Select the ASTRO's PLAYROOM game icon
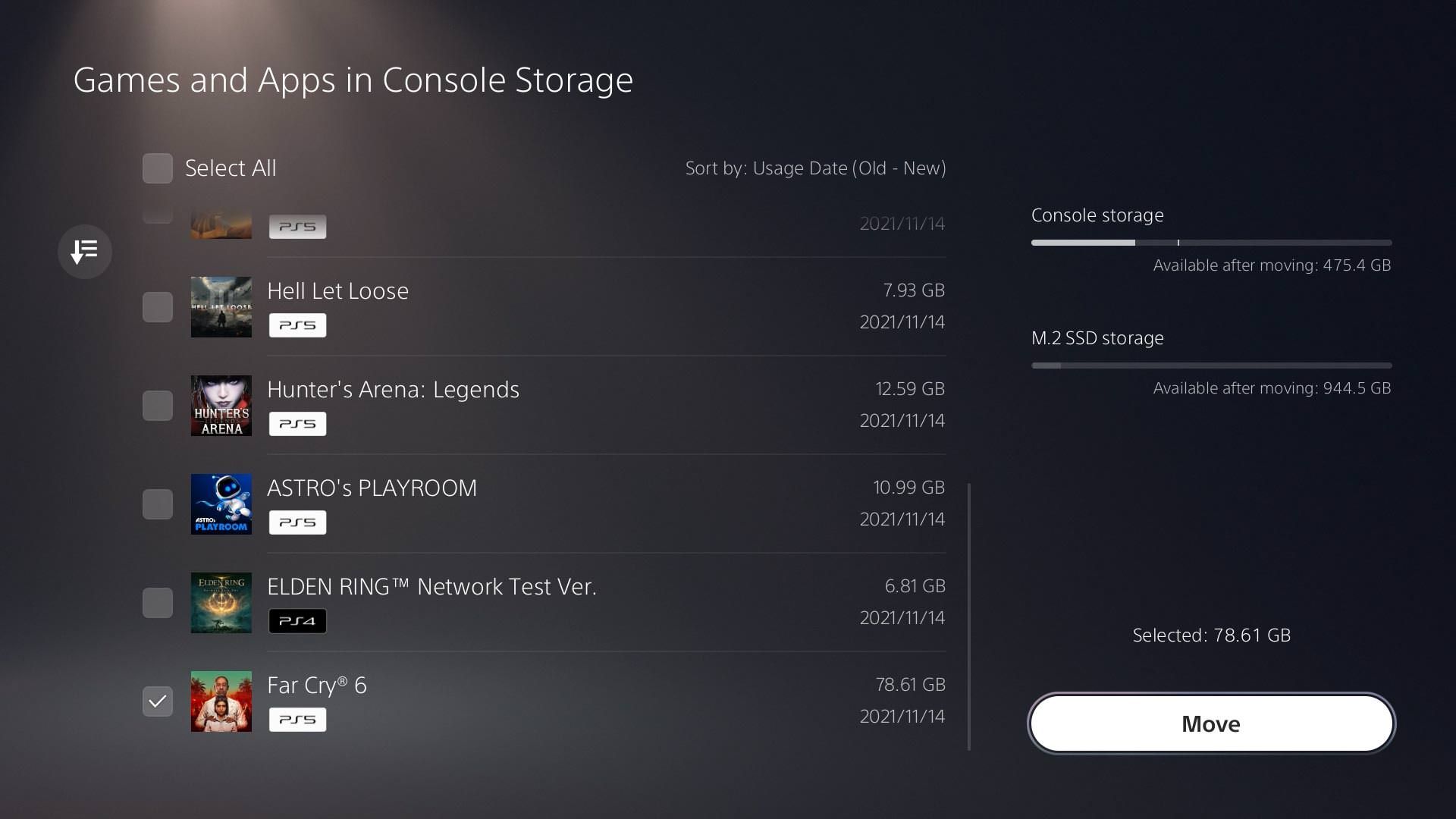This screenshot has height=819, width=1456. click(221, 504)
